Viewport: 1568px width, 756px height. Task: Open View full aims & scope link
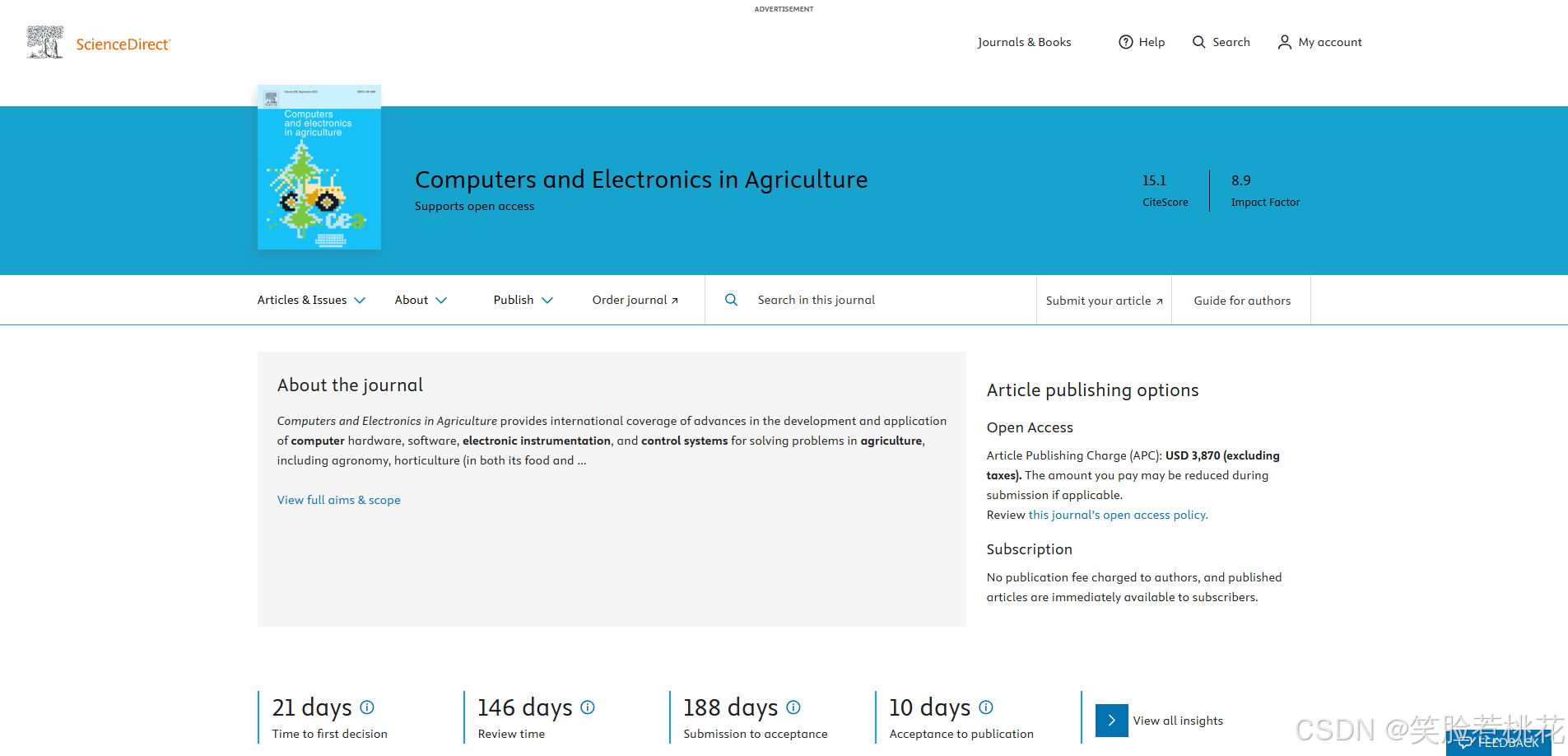pos(339,500)
